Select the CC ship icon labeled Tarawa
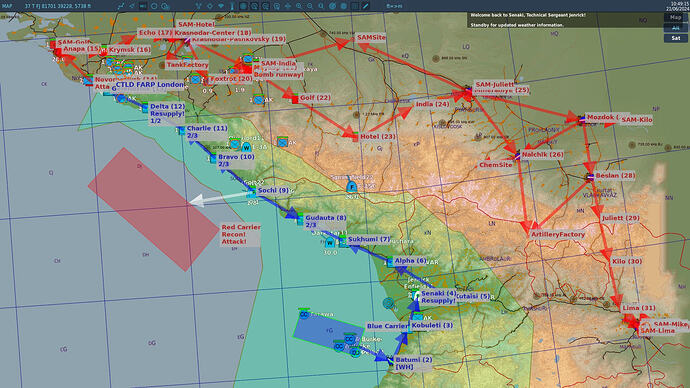The width and height of the screenshot is (690, 388). coord(304,314)
